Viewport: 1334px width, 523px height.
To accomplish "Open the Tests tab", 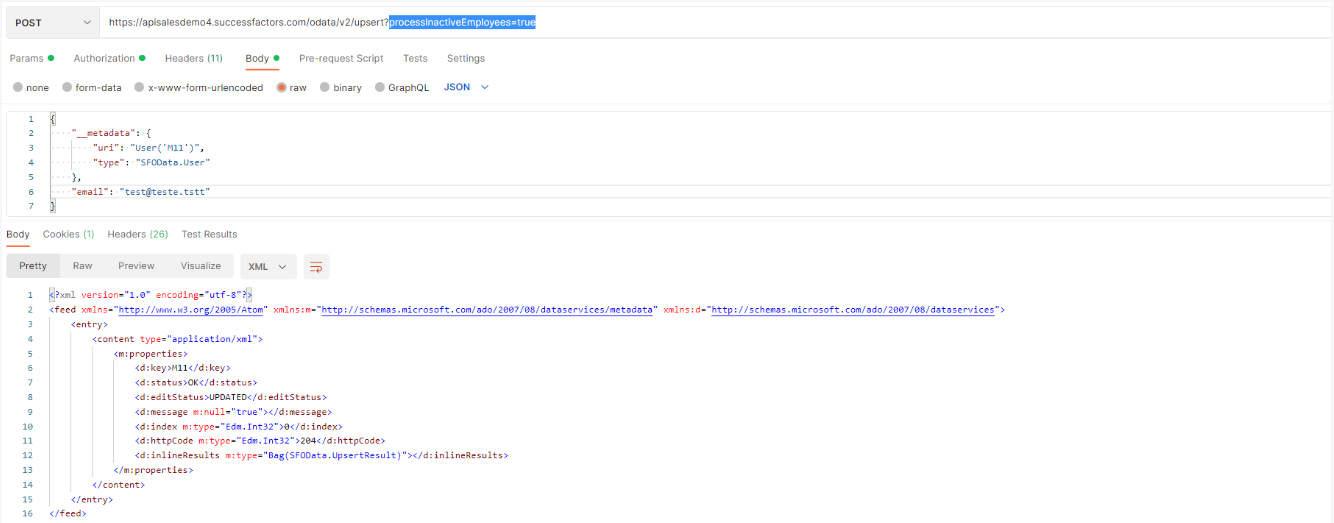I will click(x=415, y=59).
